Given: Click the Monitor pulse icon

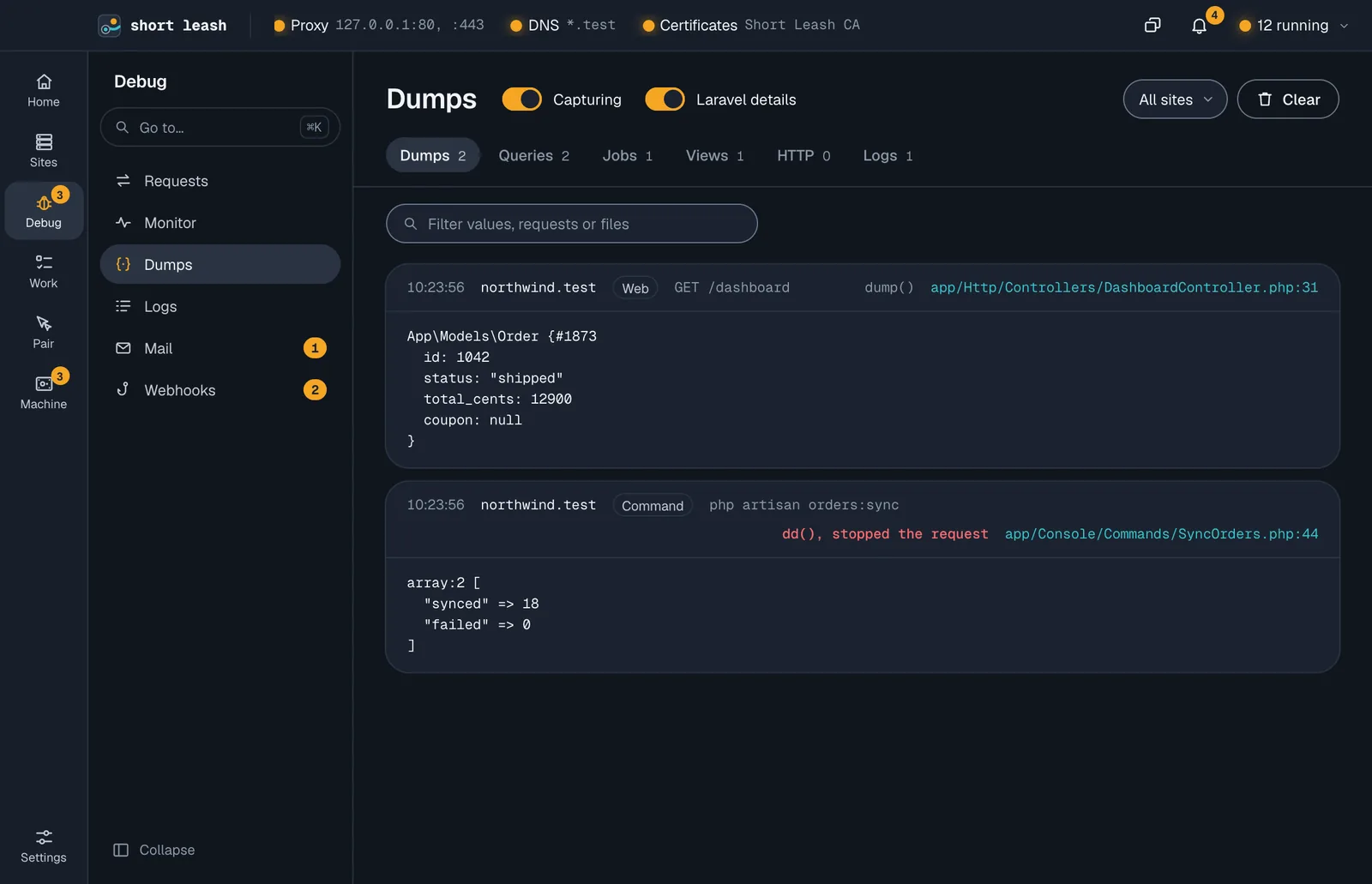Looking at the screenshot, I should tap(123, 223).
